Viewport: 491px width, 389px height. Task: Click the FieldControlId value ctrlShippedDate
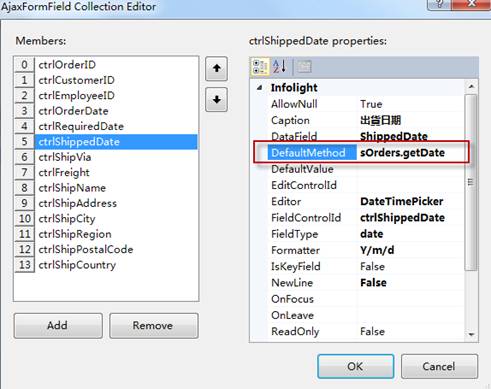(x=402, y=218)
